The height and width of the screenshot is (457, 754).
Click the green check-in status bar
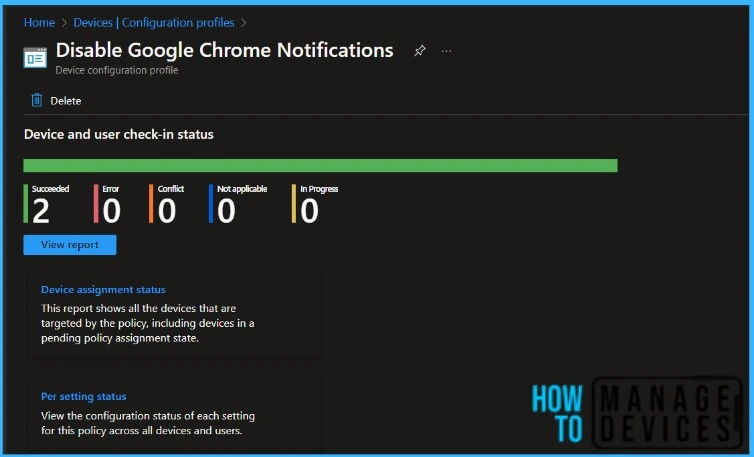pos(320,165)
